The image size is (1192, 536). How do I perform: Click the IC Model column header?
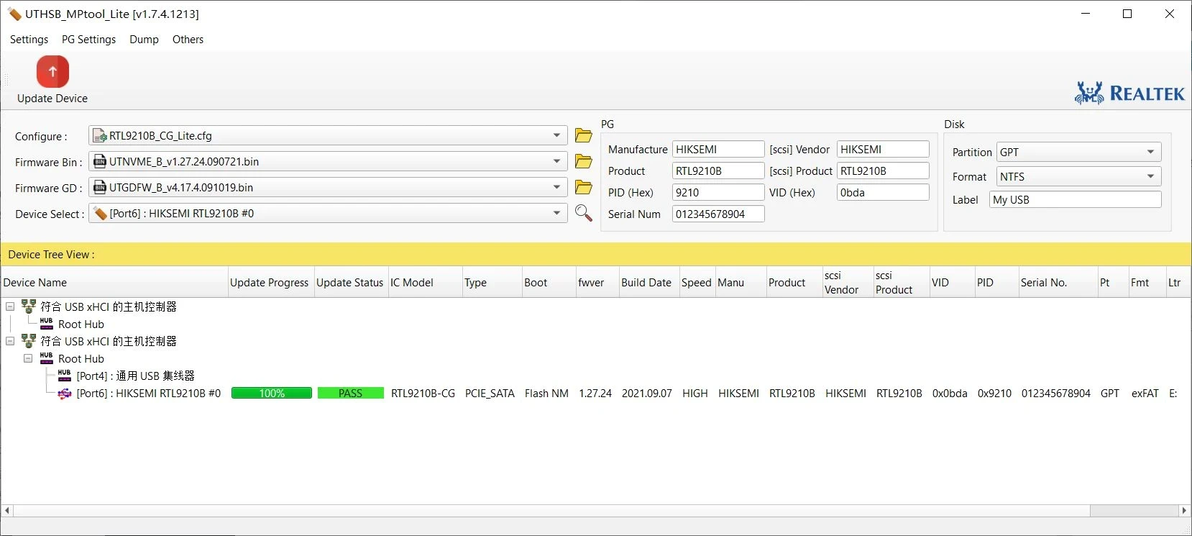click(x=425, y=282)
